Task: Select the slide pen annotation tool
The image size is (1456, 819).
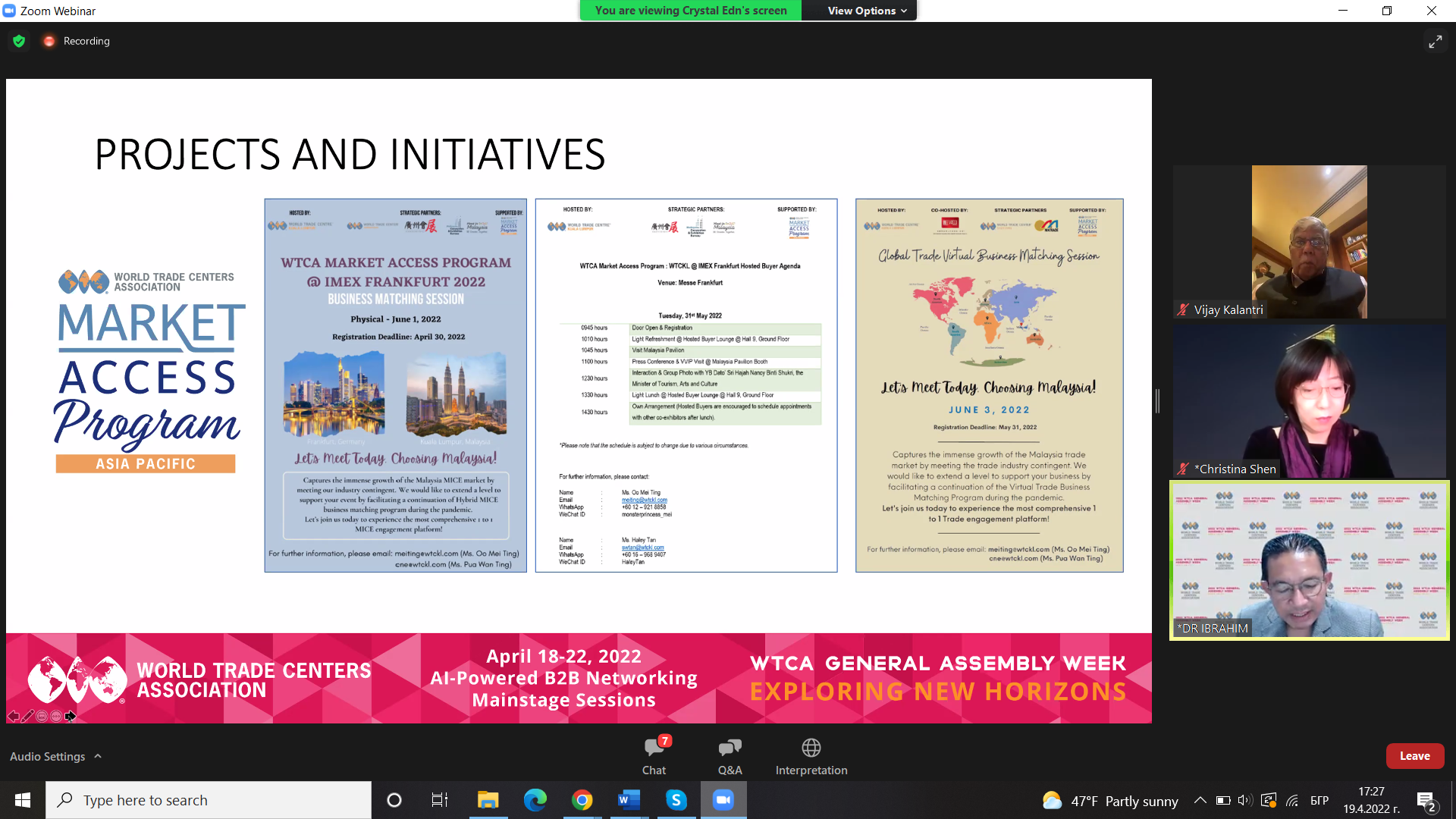Action: click(28, 716)
